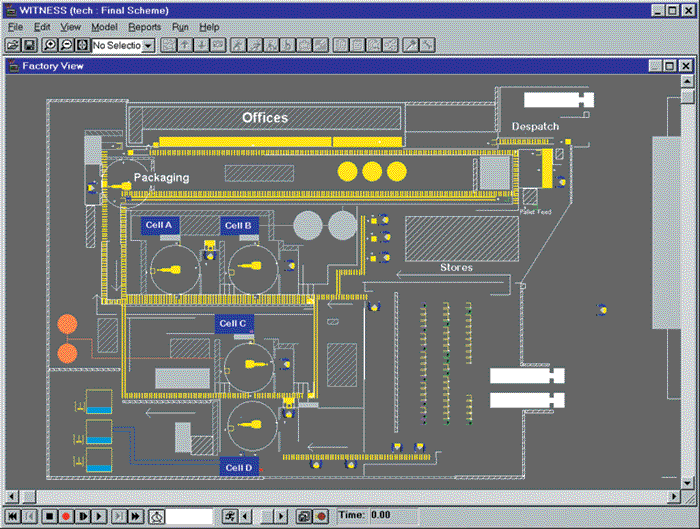700x529 pixels.
Task: Open the Reports menu
Action: point(144,27)
